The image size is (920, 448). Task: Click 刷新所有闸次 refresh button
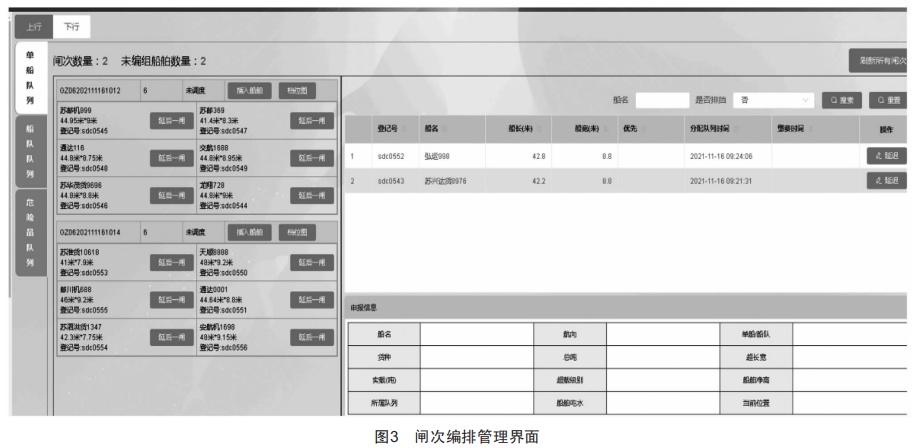coord(882,61)
